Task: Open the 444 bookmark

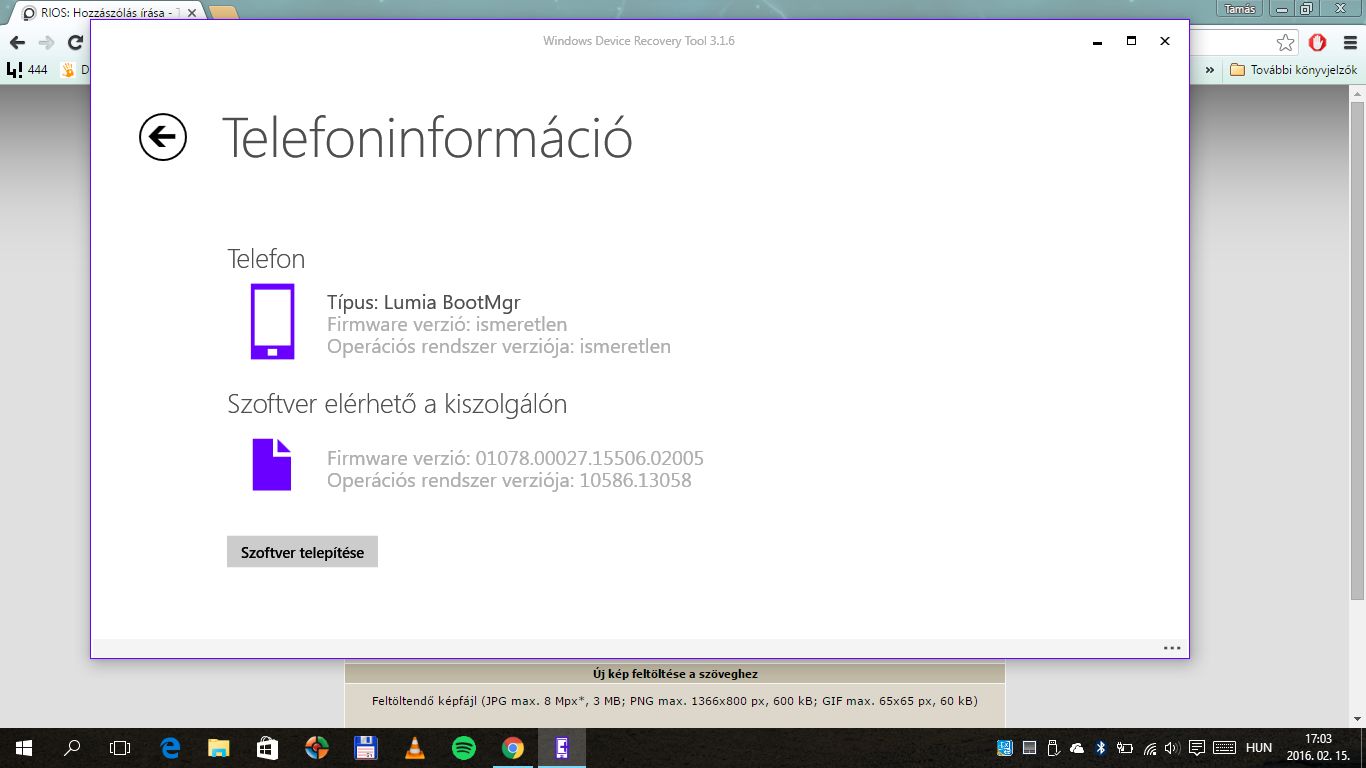Action: 27,70
